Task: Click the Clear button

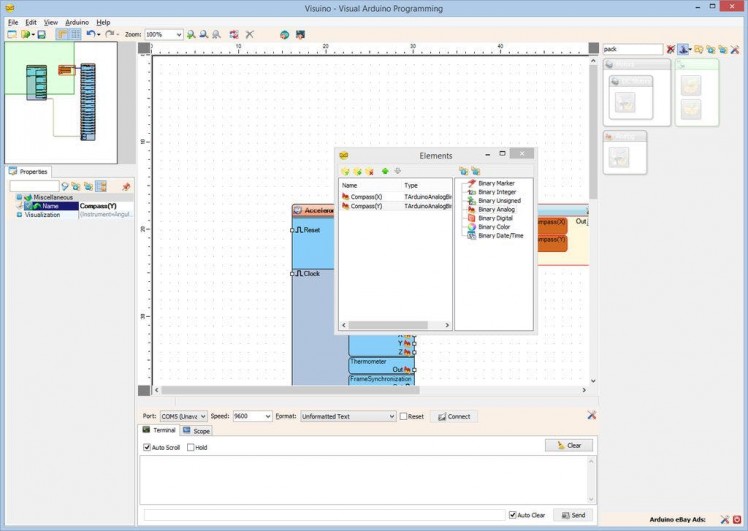Action: 569,445
